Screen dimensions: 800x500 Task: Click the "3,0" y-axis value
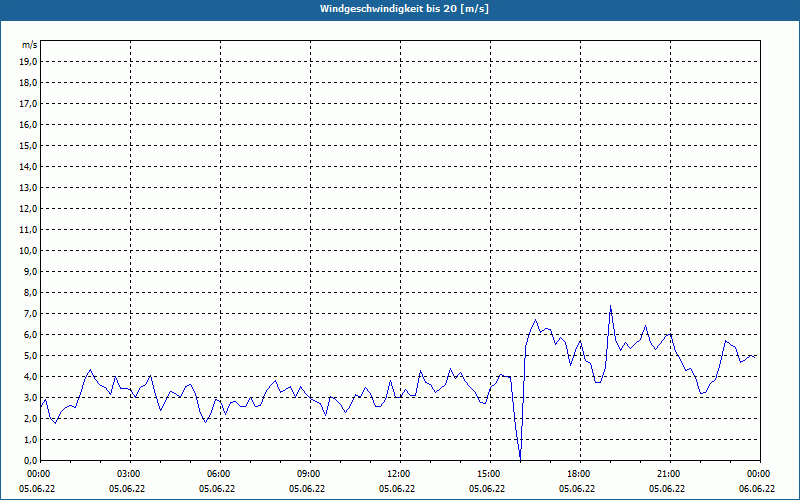tap(31, 397)
